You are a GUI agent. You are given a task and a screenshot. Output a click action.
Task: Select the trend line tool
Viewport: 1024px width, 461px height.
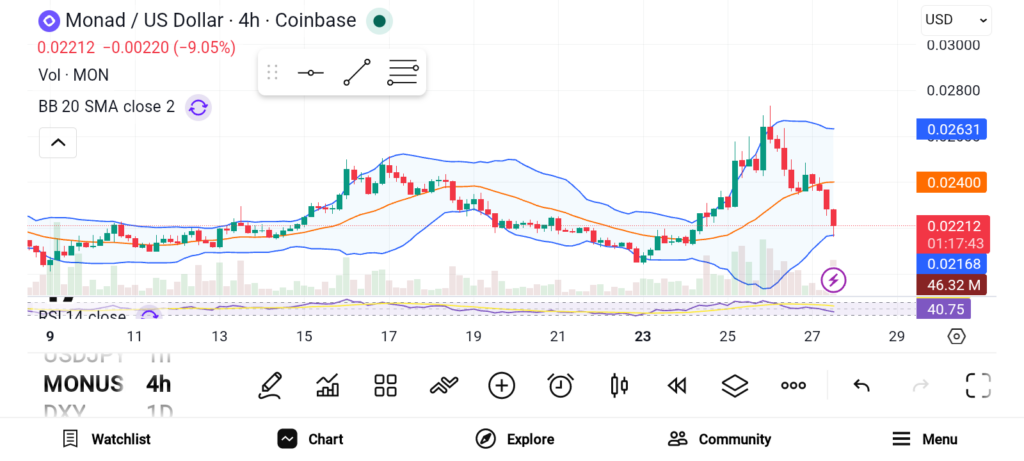[357, 73]
